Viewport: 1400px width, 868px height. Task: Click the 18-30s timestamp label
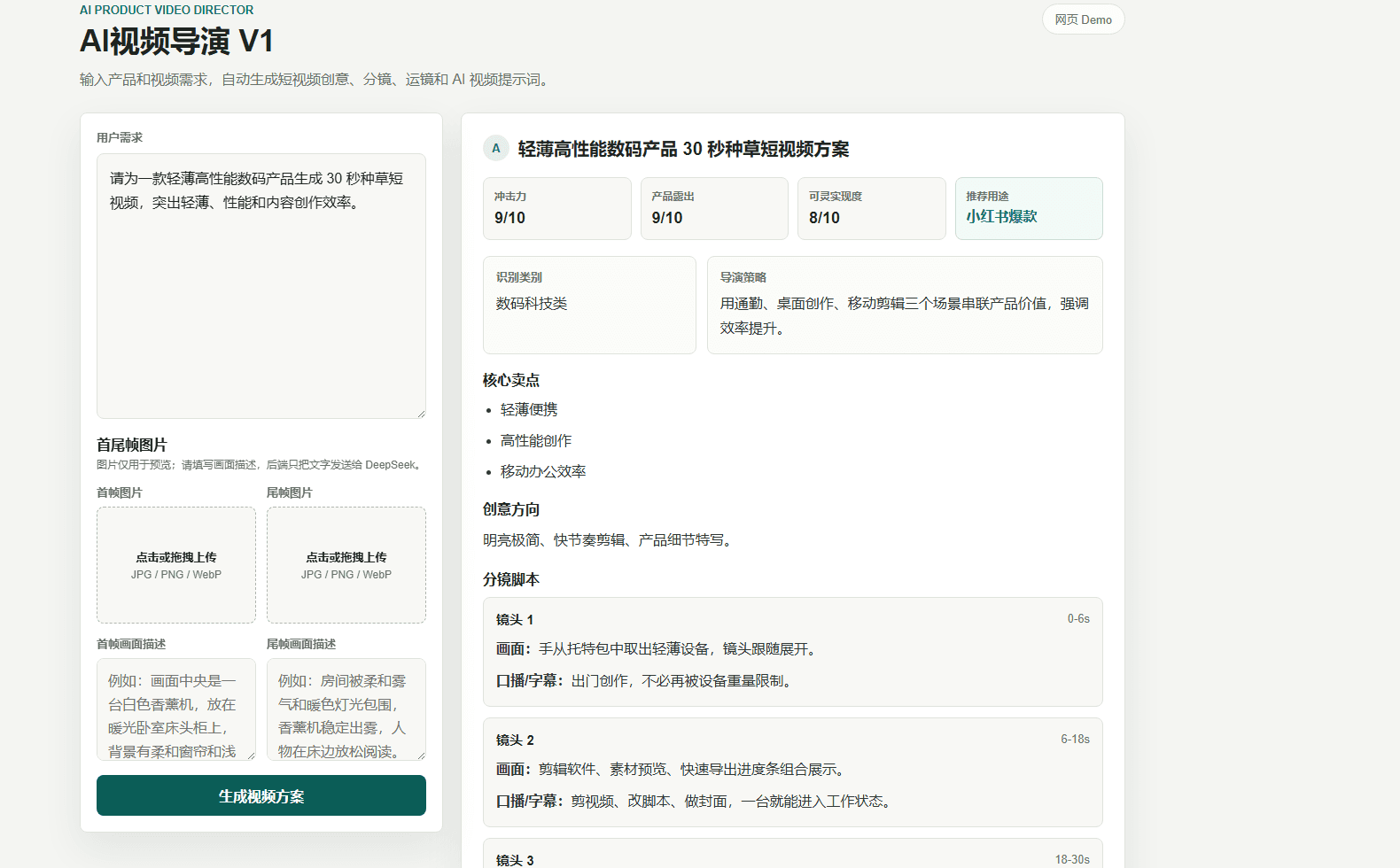coord(1072,860)
